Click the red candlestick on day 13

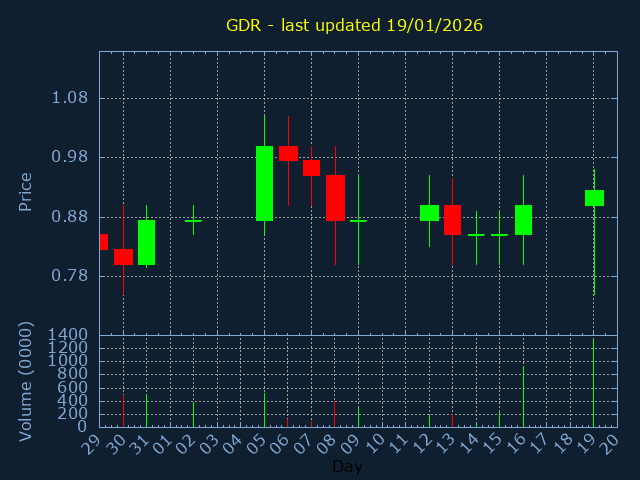[x=452, y=220]
